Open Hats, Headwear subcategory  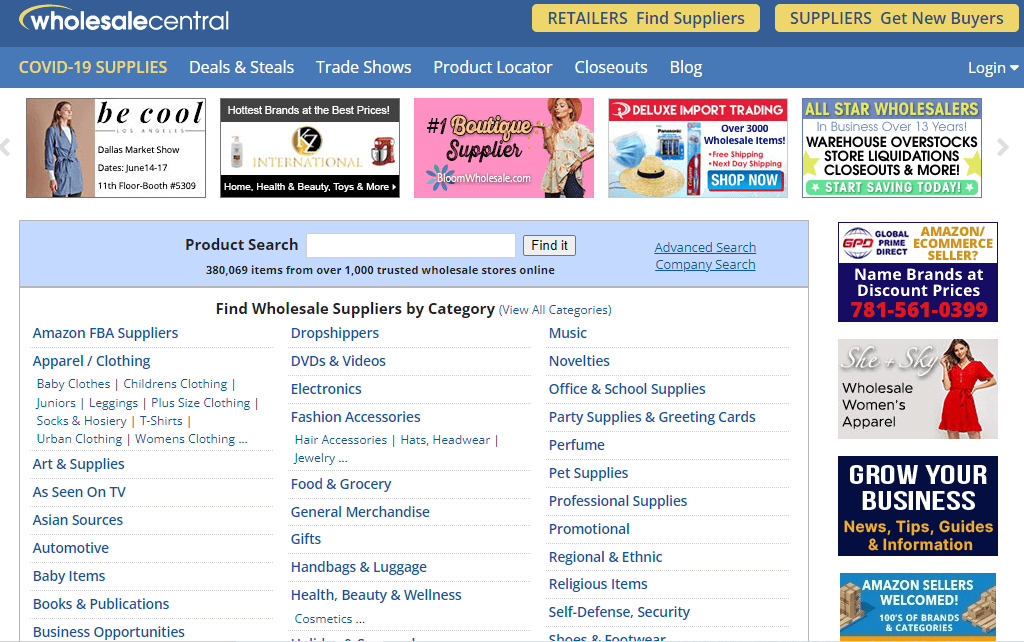(445, 440)
